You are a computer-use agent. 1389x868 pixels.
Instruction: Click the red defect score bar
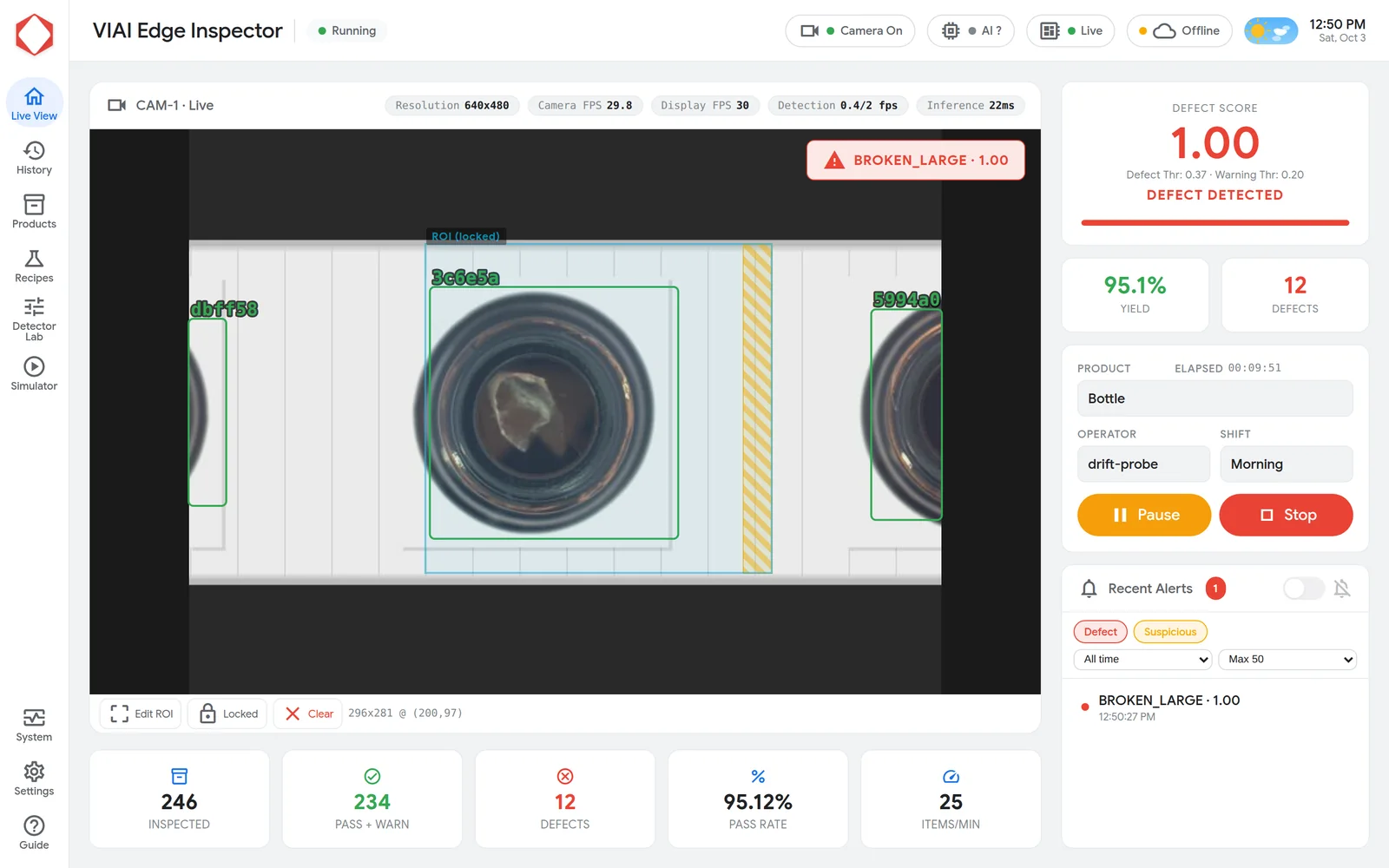click(1215, 223)
